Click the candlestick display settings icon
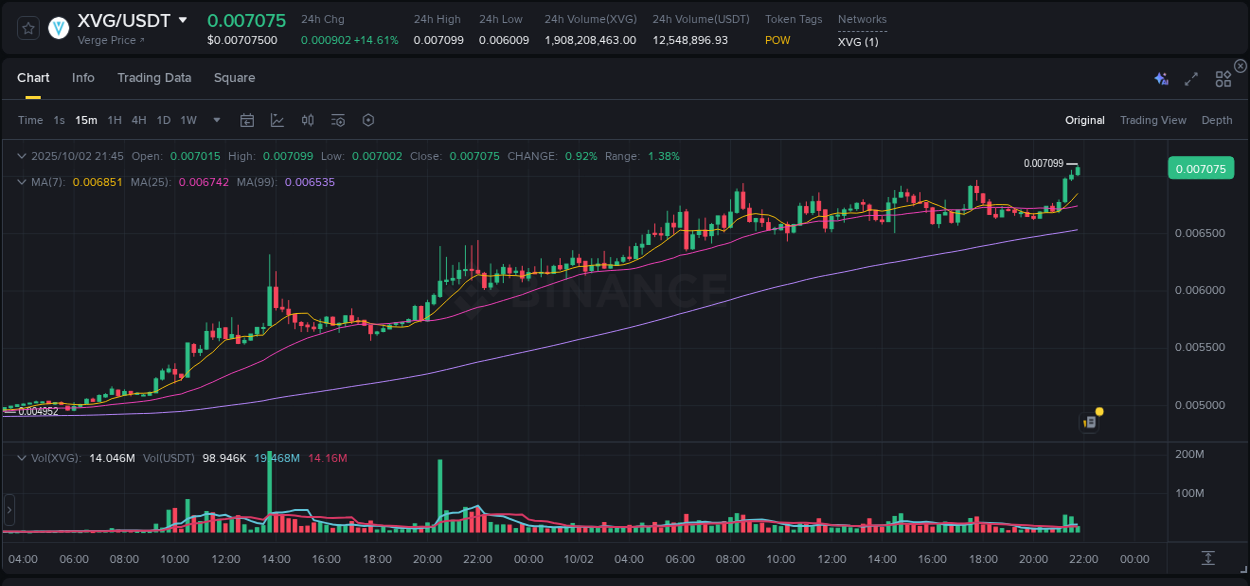This screenshot has width=1250, height=586. (307, 120)
